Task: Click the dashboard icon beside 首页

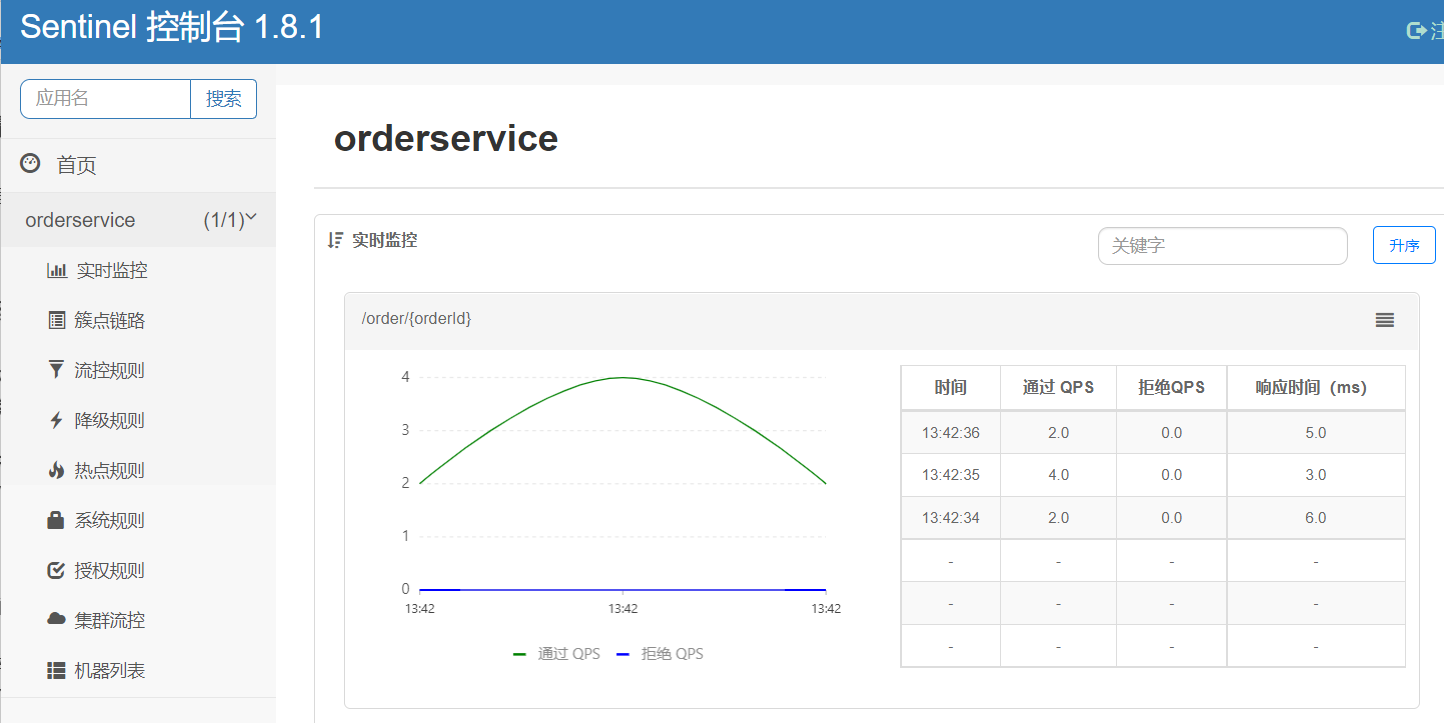Action: pyautogui.click(x=30, y=165)
